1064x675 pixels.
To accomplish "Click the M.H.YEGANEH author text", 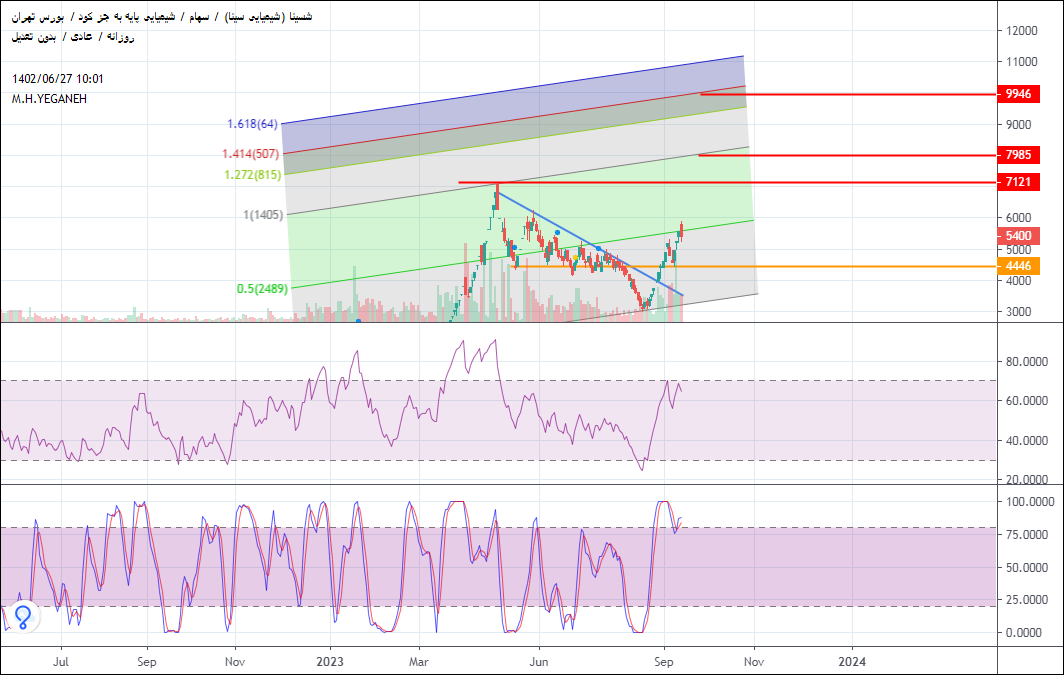I will pyautogui.click(x=47, y=98).
